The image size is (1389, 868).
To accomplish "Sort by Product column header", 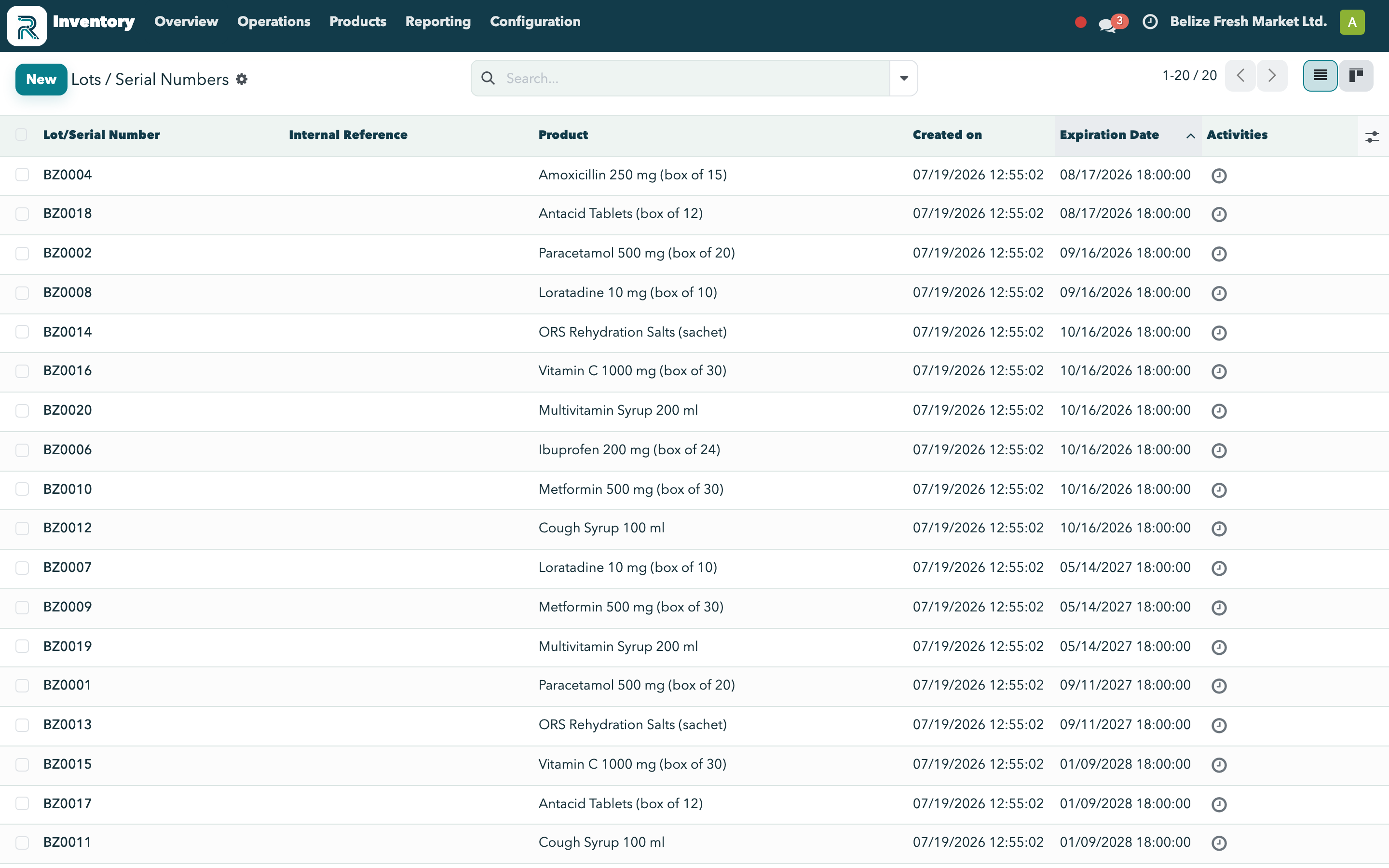I will tap(563, 135).
